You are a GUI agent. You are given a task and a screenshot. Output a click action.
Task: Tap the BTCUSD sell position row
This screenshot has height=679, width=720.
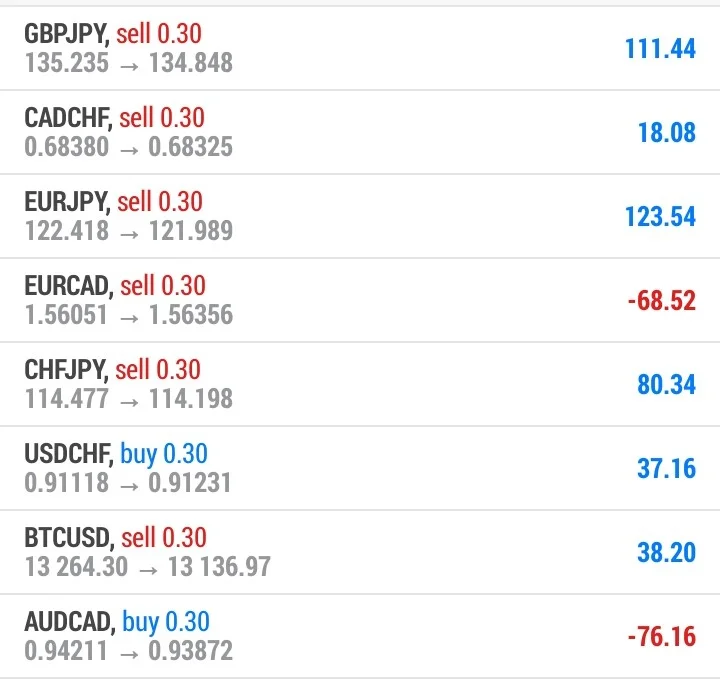(x=360, y=552)
